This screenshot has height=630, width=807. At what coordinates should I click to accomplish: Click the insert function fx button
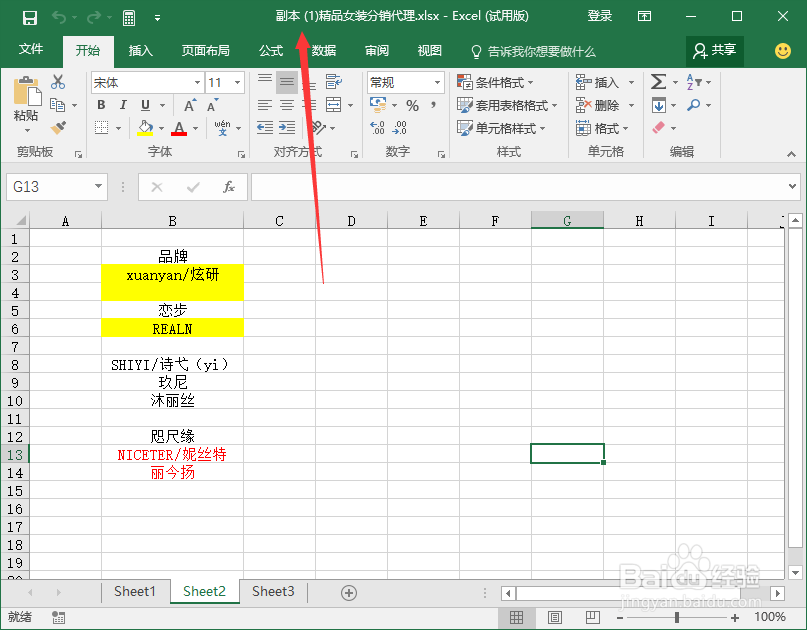[x=229, y=187]
